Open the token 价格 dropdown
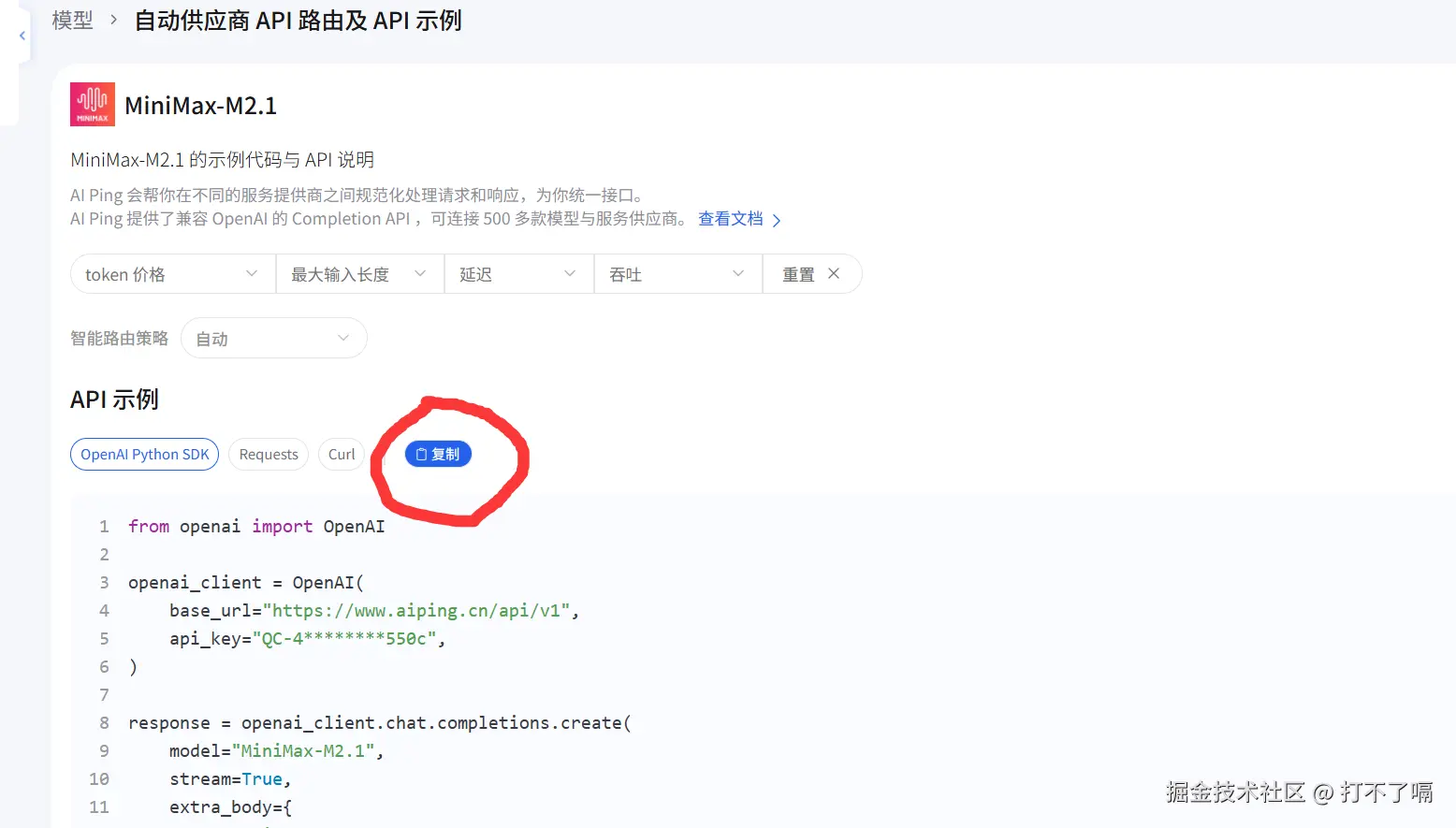Viewport: 1456px width, 828px height. (173, 274)
